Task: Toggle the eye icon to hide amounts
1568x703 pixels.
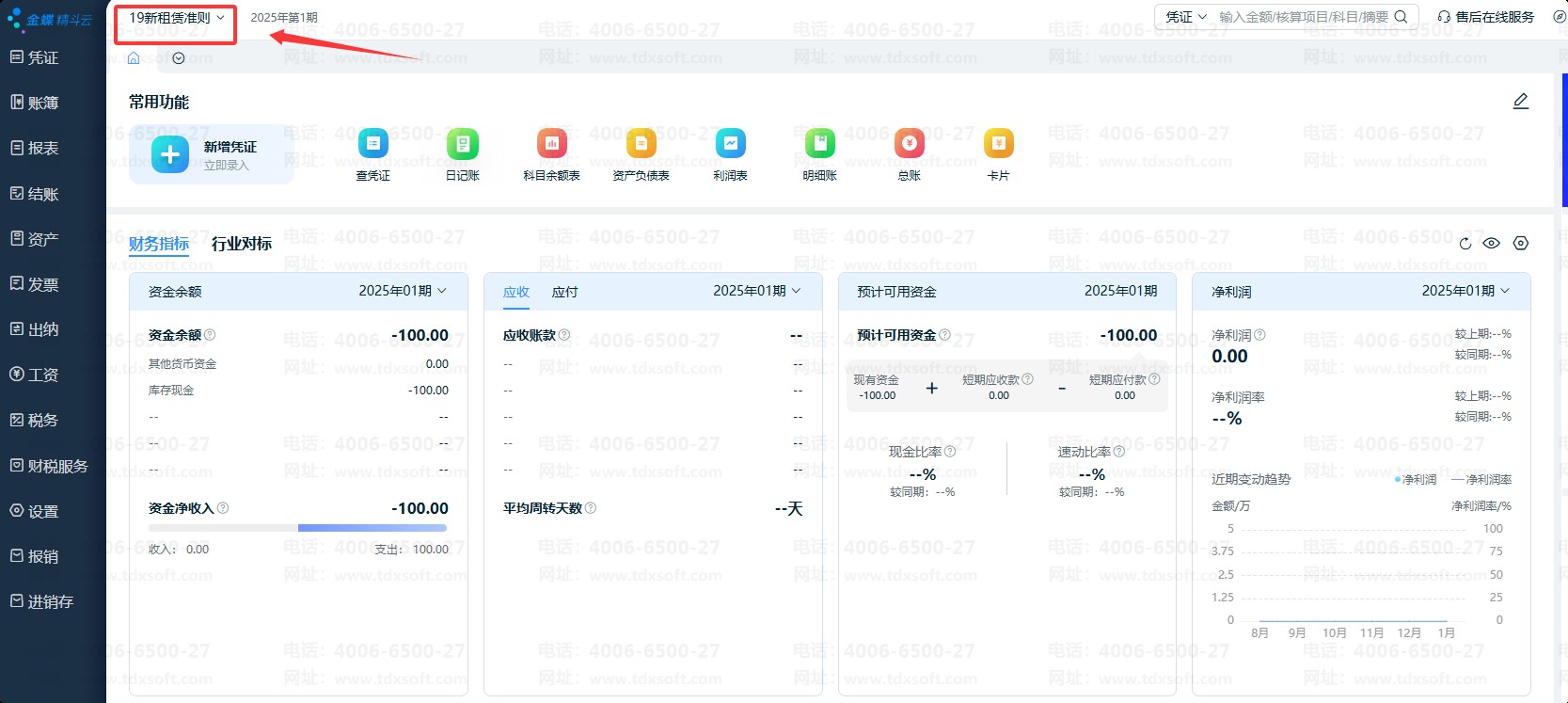Action: click(x=1492, y=243)
